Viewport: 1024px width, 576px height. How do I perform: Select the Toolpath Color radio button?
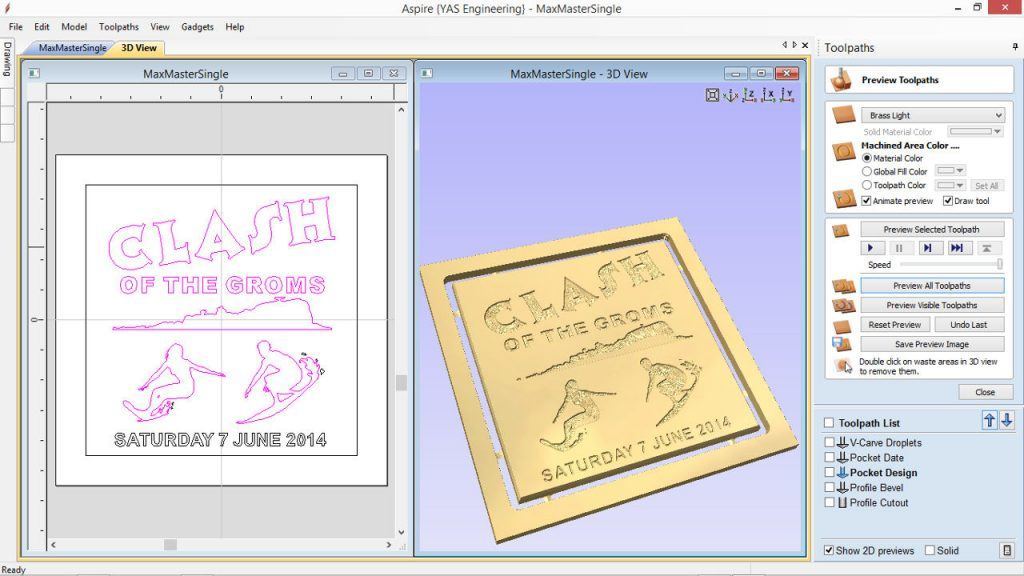pos(867,185)
